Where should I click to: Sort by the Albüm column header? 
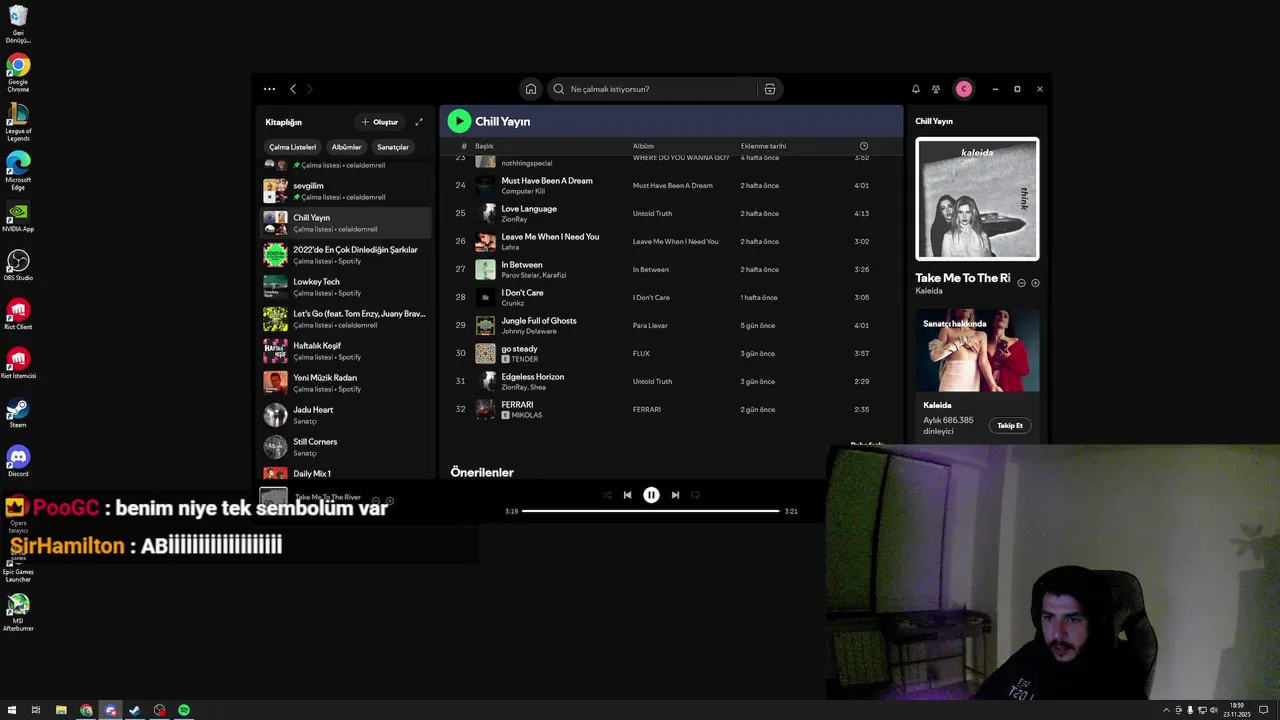click(x=643, y=146)
